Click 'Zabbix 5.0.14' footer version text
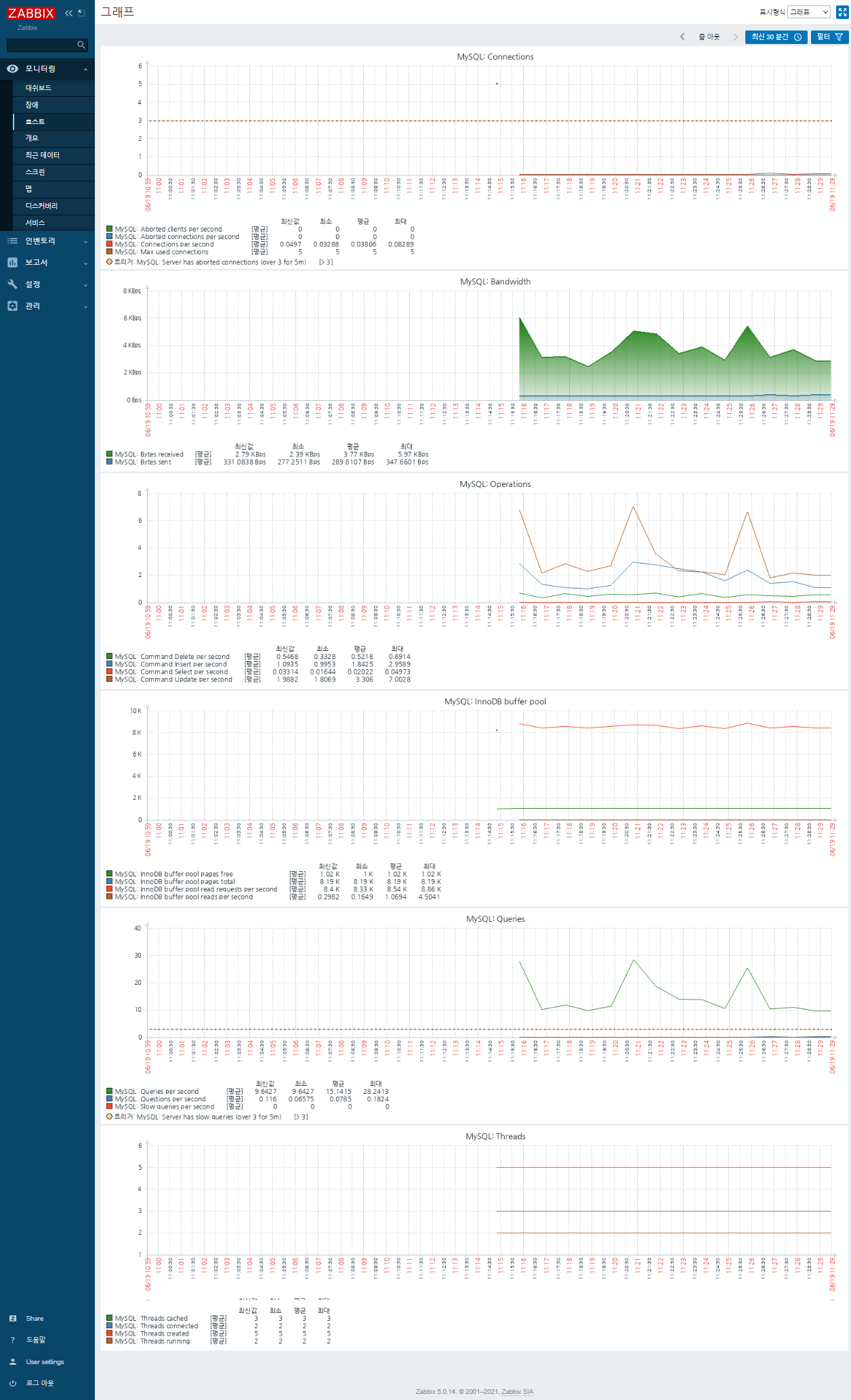Screen dimensions: 851x1400 coord(436,1392)
